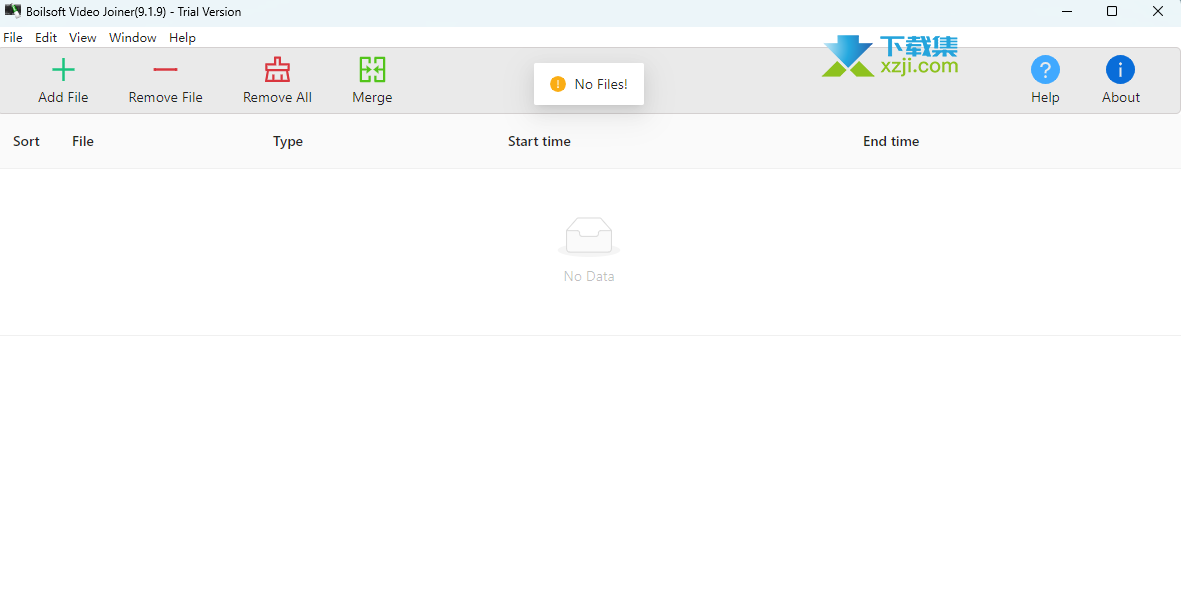This screenshot has width=1181, height=608.
Task: Click the 'Remove File' toolbar label
Action: (x=166, y=97)
